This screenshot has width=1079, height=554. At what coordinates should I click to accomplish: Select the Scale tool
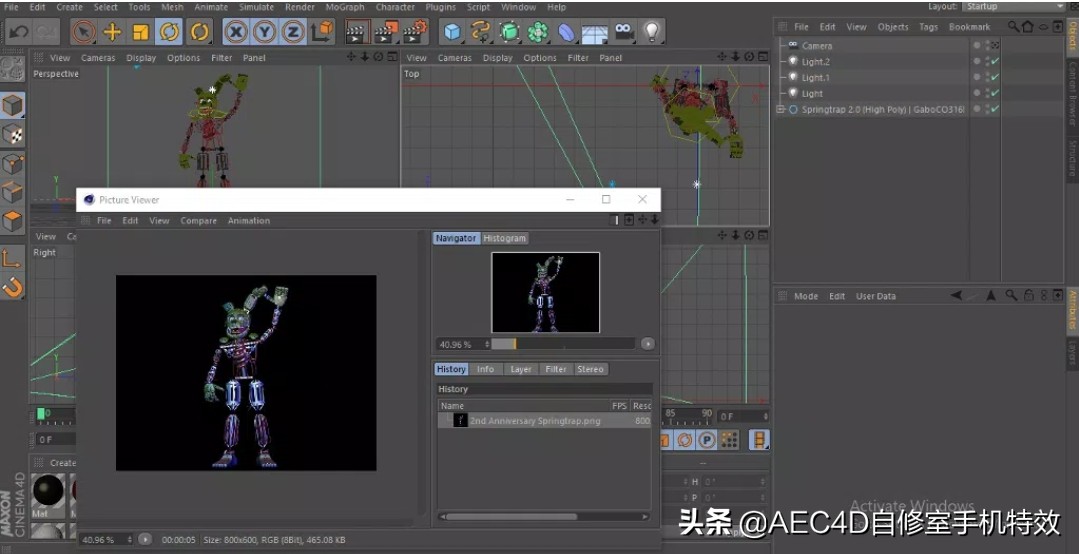click(x=141, y=32)
